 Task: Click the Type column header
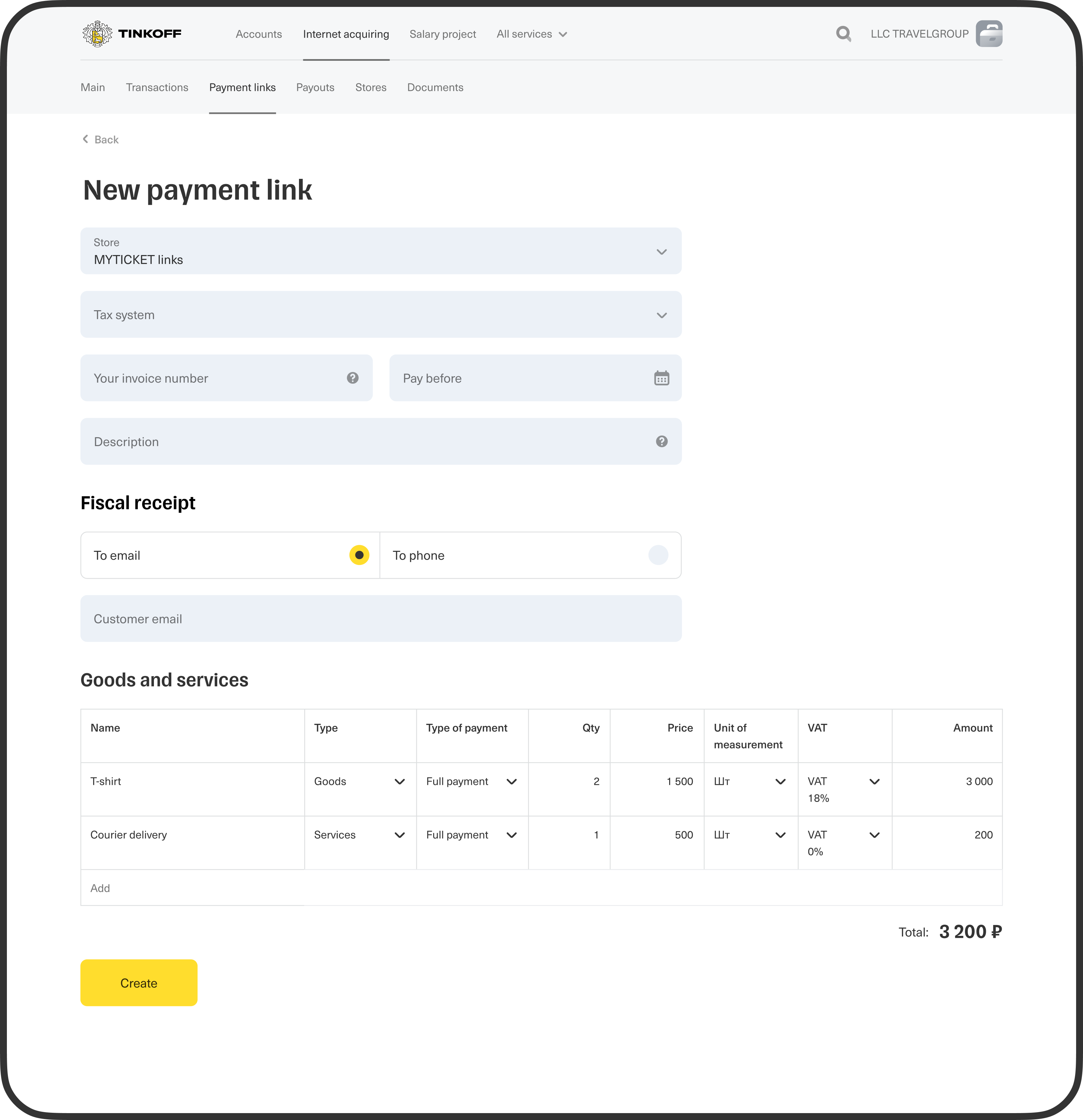pos(326,727)
